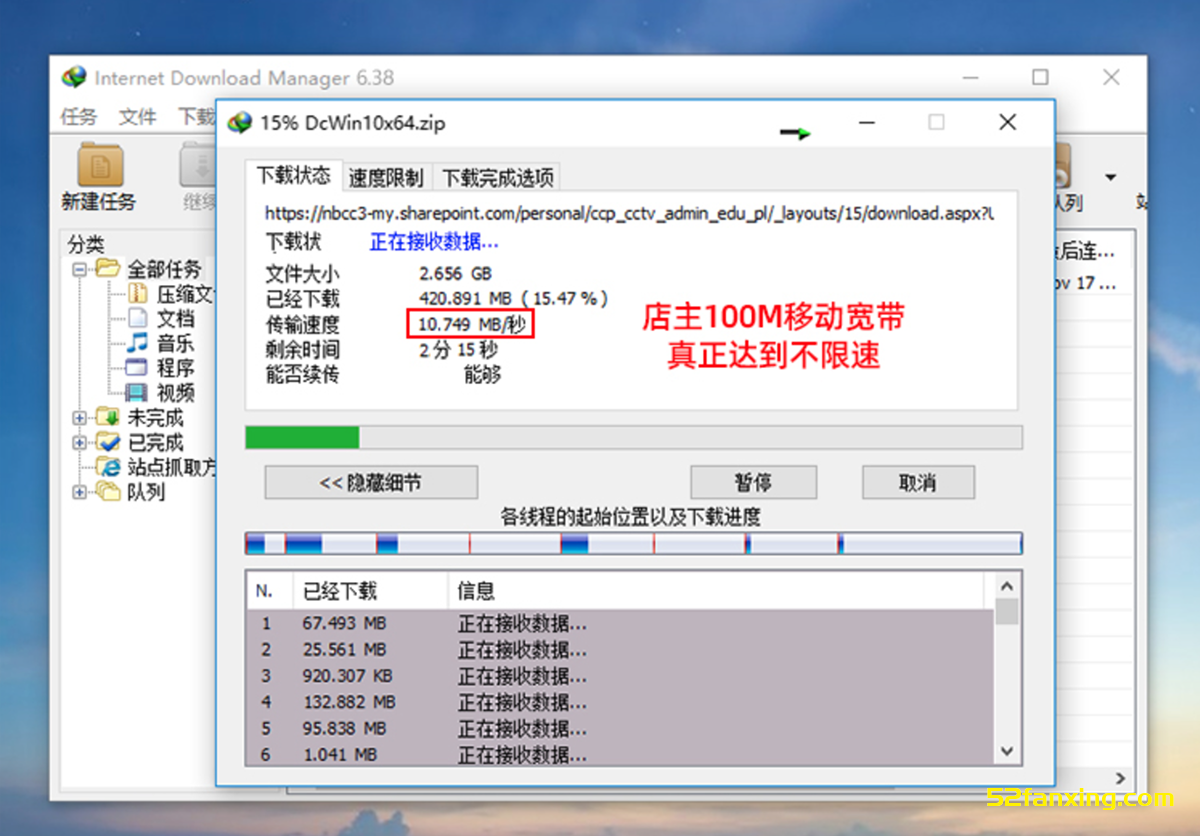This screenshot has height=836, width=1200.
Task: Click the 正在接收数据 status text
Action: (x=434, y=242)
